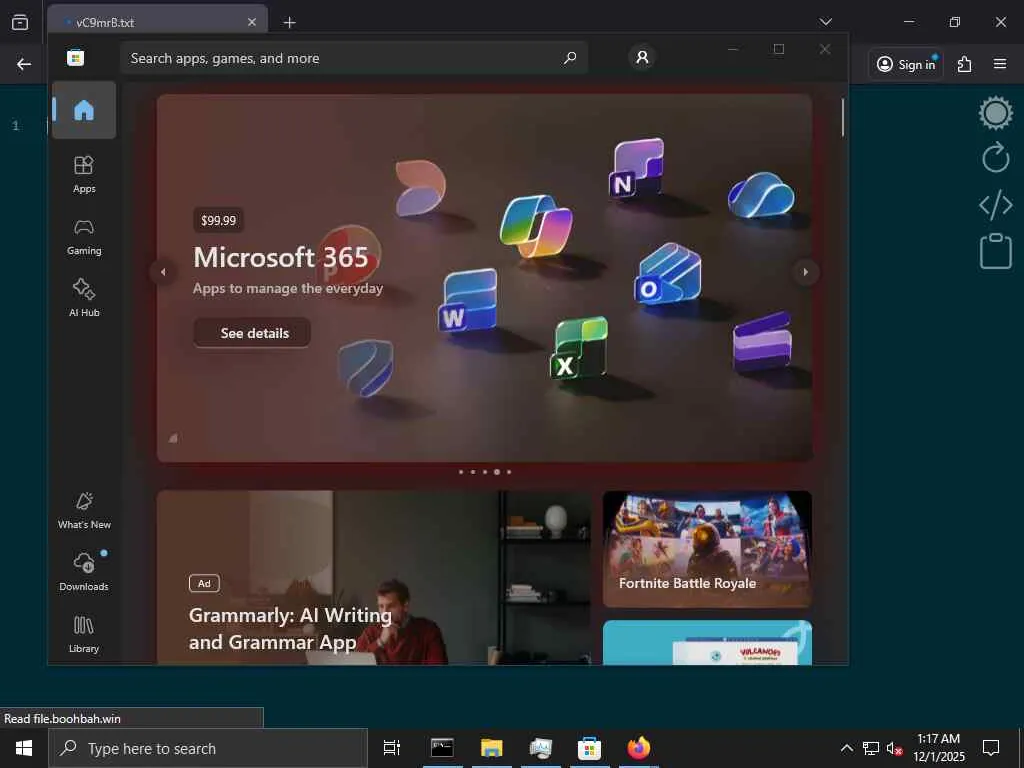Click the taskbar clock showing 1:17 AM

point(938,748)
